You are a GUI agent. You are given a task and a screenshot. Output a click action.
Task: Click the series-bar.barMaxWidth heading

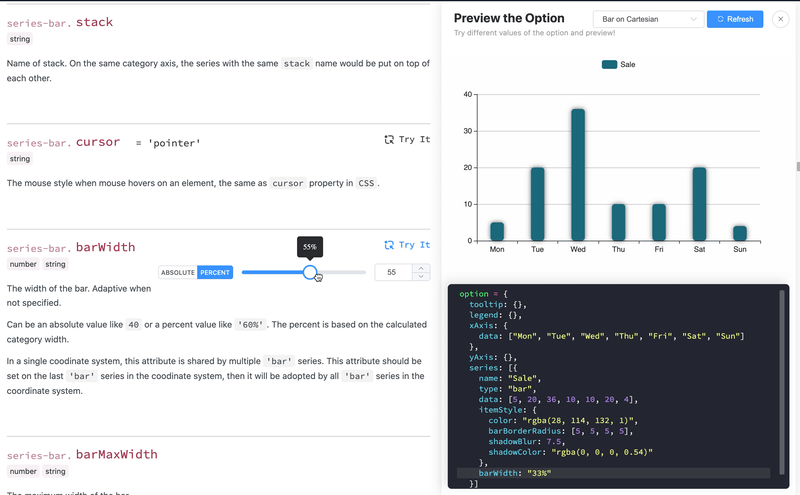(x=82, y=455)
